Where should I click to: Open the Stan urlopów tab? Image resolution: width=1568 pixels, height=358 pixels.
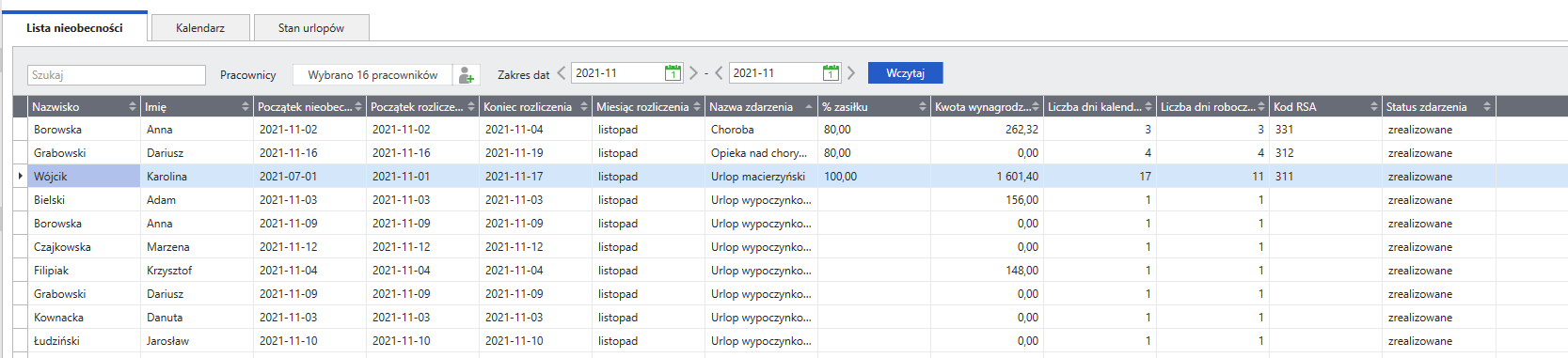311,28
